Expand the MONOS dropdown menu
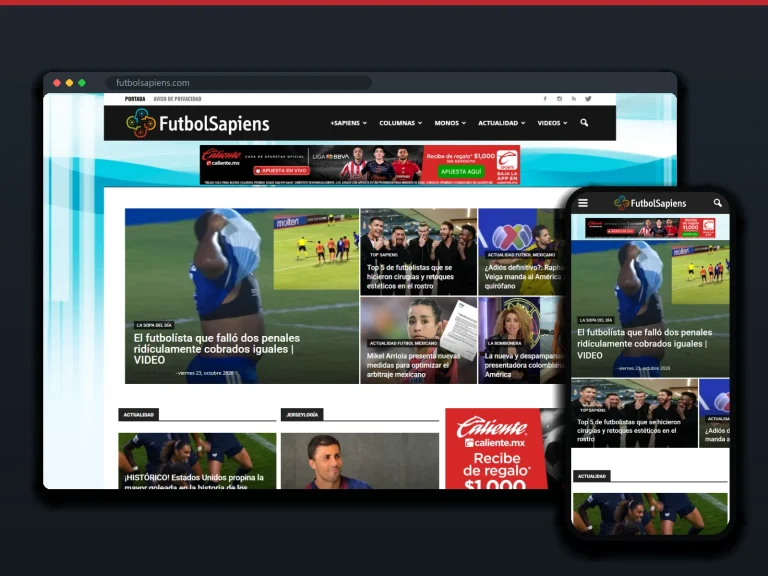The height and width of the screenshot is (576, 768). coord(450,123)
